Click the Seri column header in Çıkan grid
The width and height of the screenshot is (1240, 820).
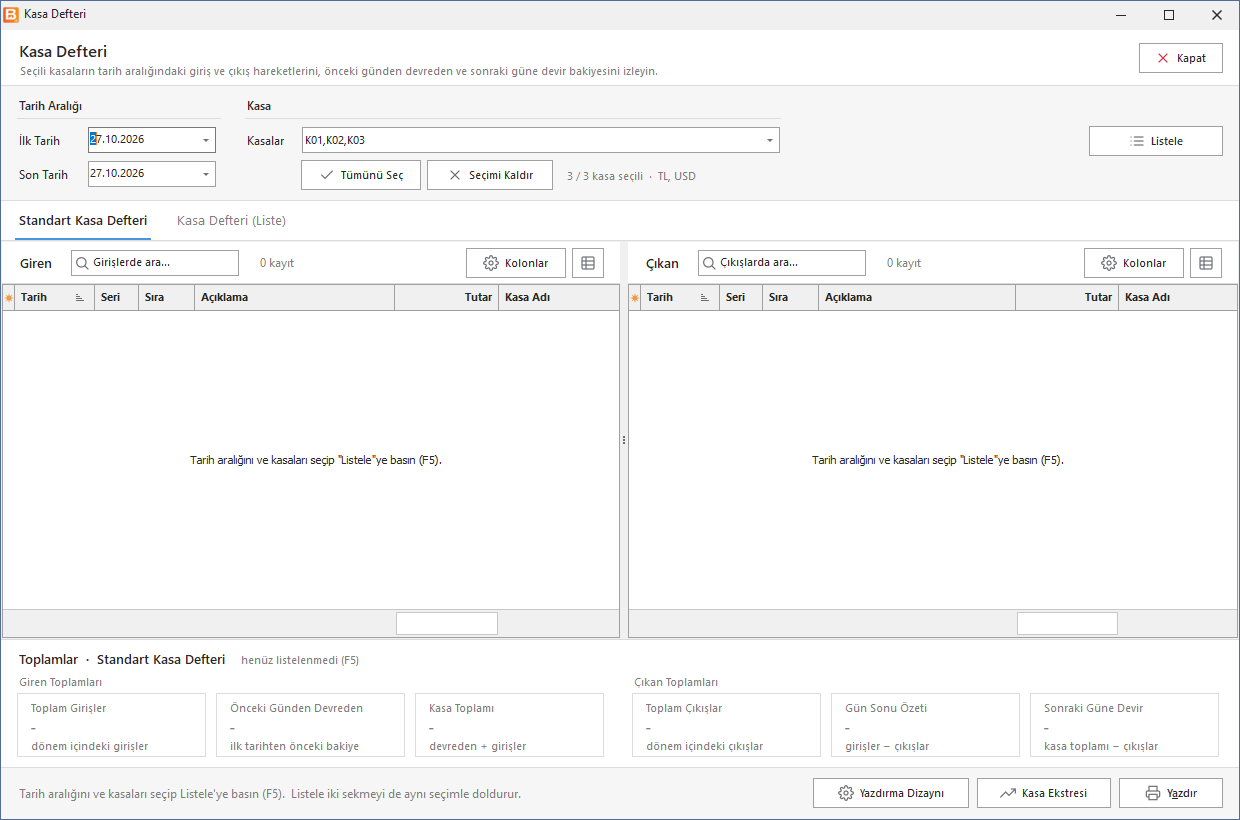coord(741,297)
